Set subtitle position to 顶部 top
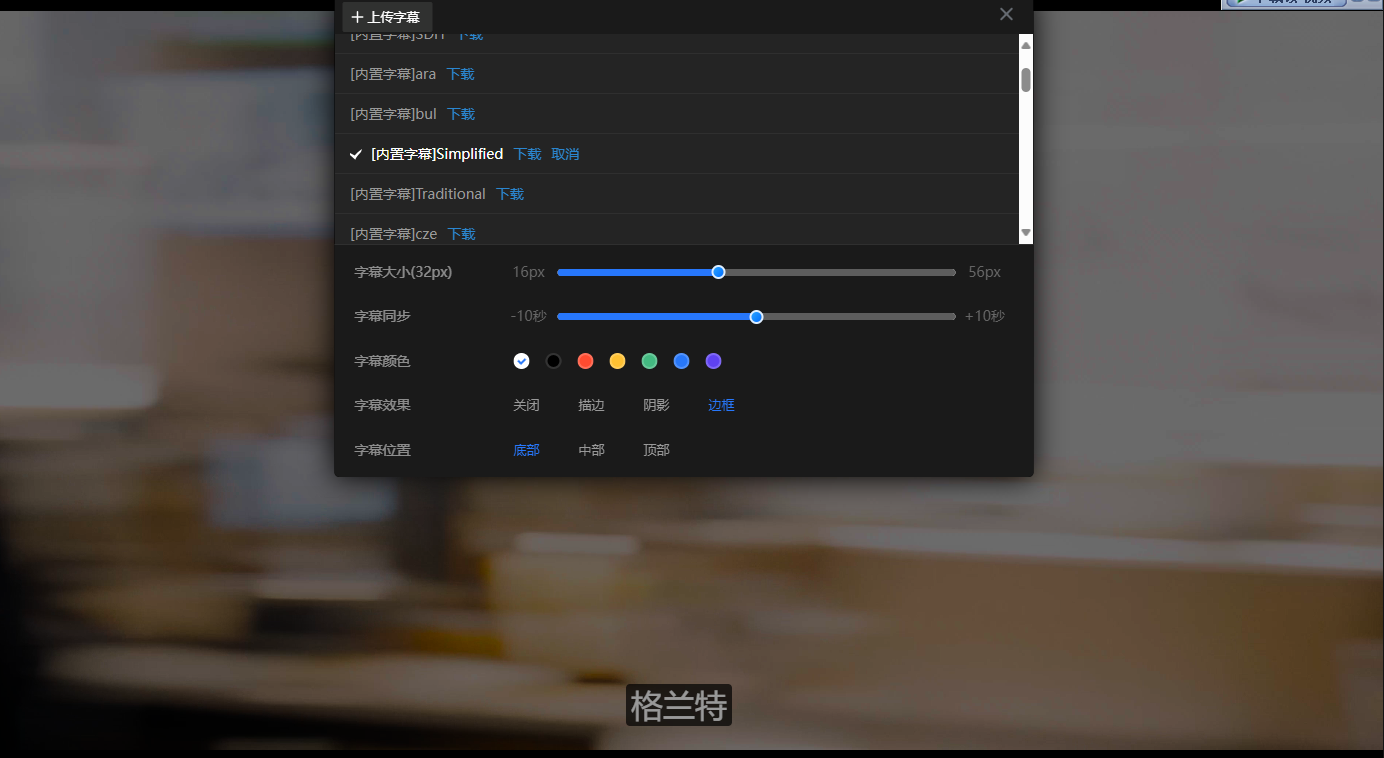The height and width of the screenshot is (758, 1384). pyautogui.click(x=656, y=450)
